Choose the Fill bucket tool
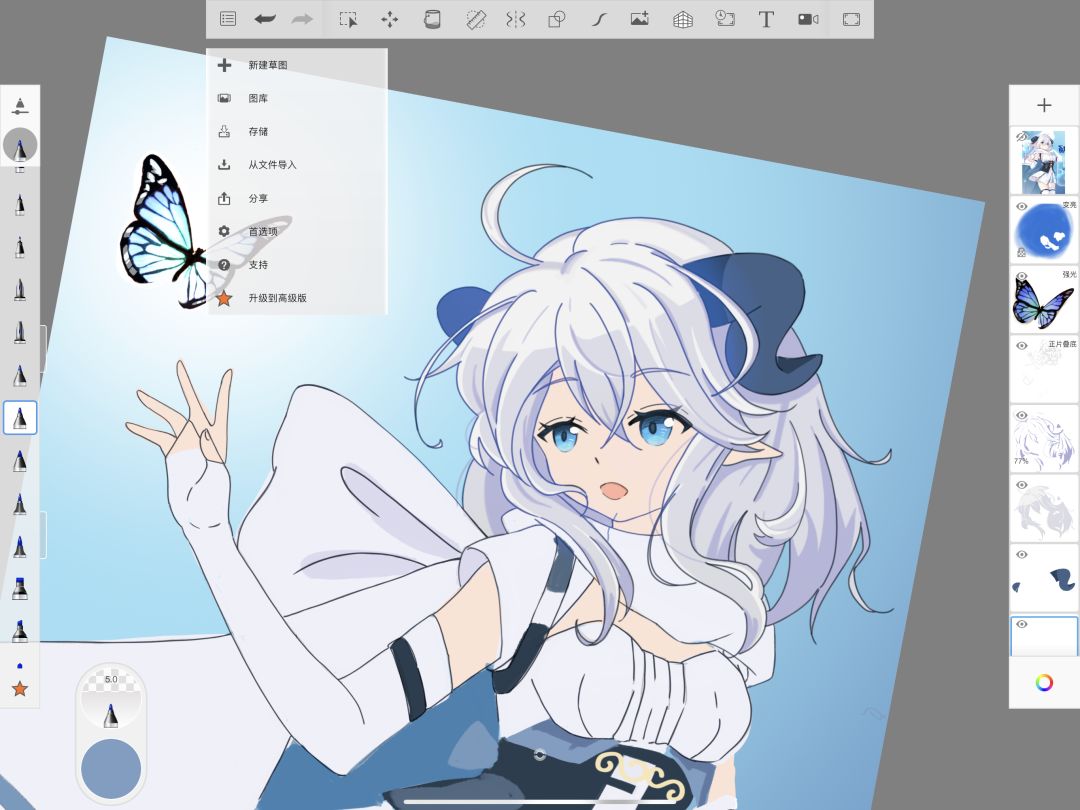The image size is (1080, 810). point(432,19)
